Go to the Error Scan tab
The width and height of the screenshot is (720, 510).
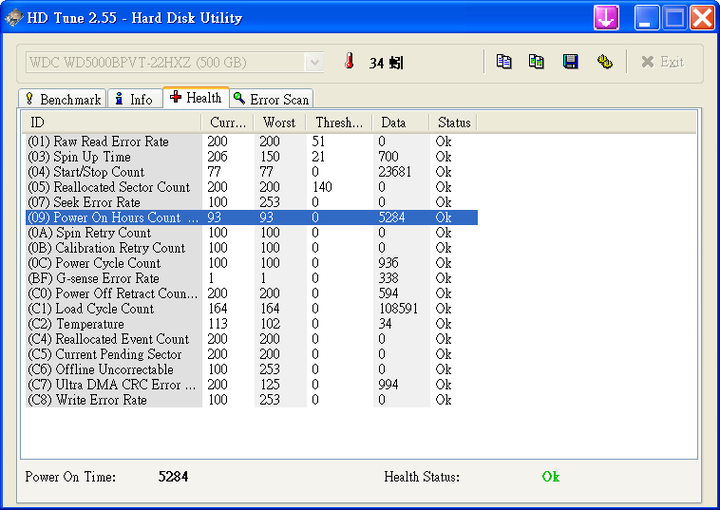point(271,99)
